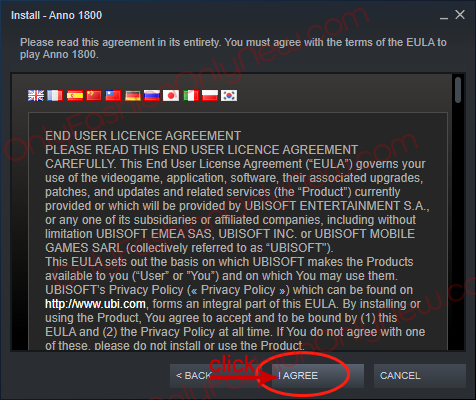The width and height of the screenshot is (476, 400).
Task: Close the Install - Anno 1800 dialog
Action: pos(460,15)
